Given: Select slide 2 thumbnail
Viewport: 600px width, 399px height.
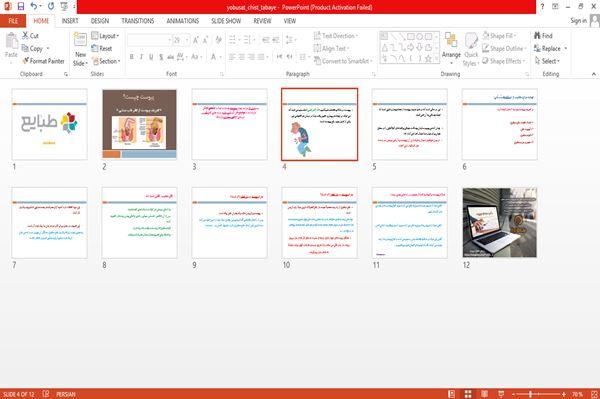Looking at the screenshot, I should (139, 124).
